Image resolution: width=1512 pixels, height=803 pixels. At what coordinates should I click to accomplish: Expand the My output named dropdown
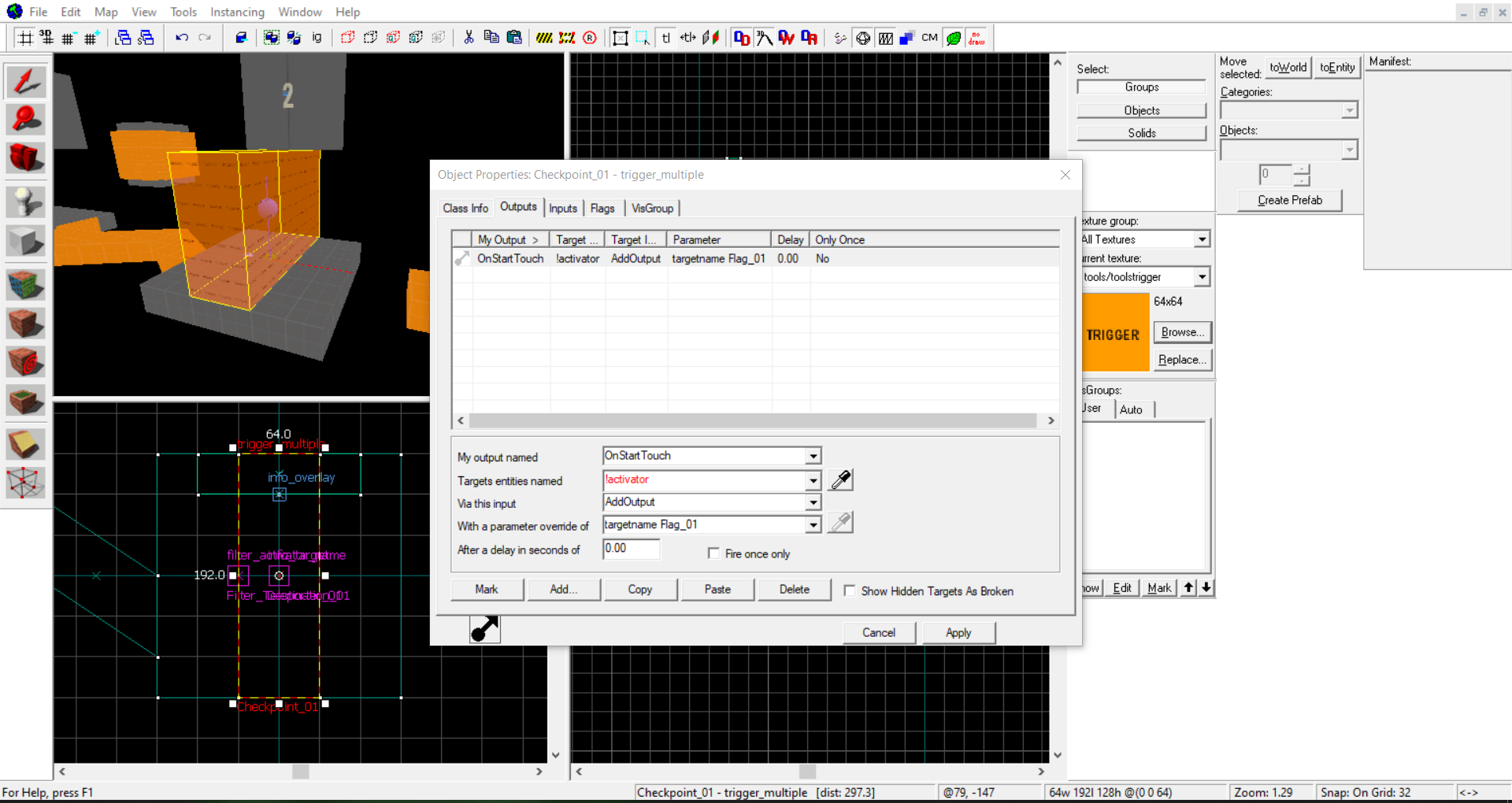(813, 456)
